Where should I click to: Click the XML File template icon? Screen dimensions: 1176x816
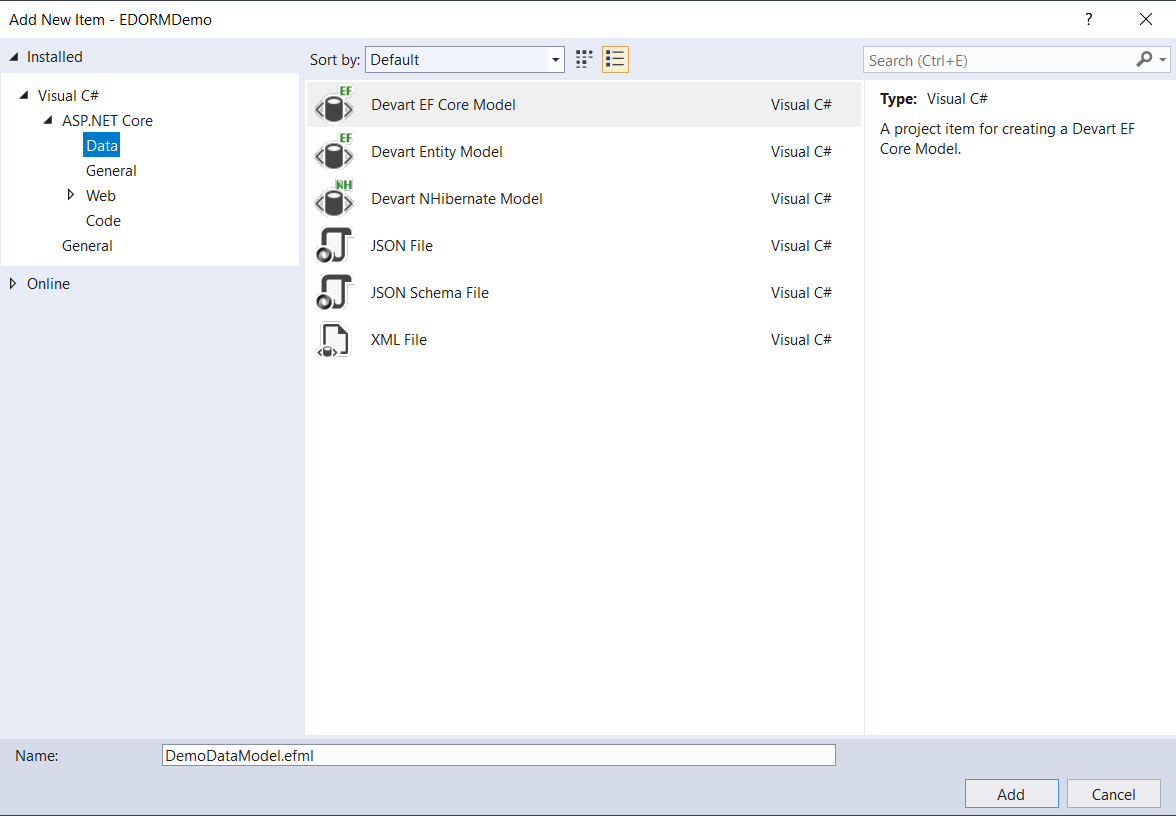tap(334, 340)
